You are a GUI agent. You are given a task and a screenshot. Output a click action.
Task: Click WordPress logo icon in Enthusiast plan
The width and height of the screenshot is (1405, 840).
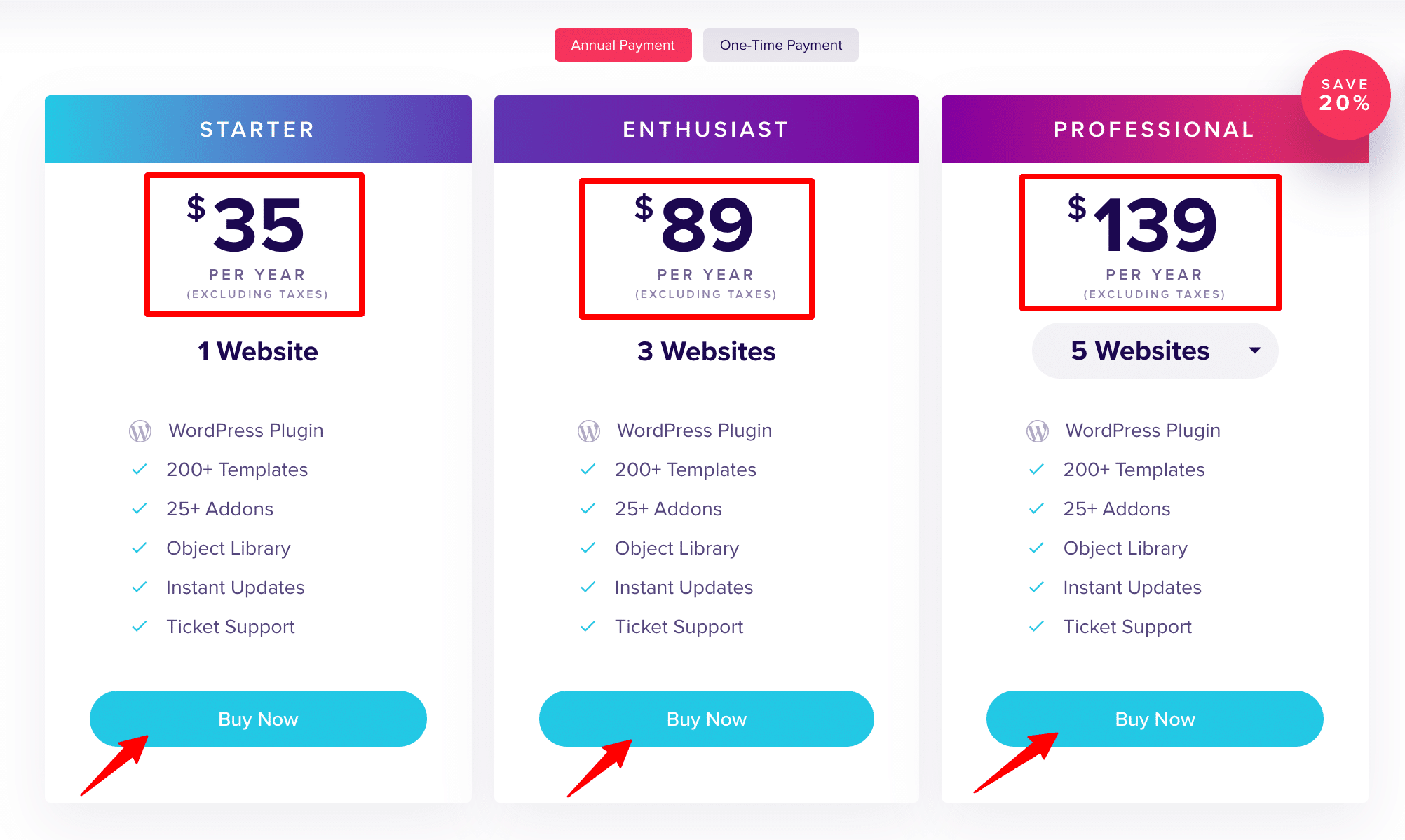coord(589,431)
